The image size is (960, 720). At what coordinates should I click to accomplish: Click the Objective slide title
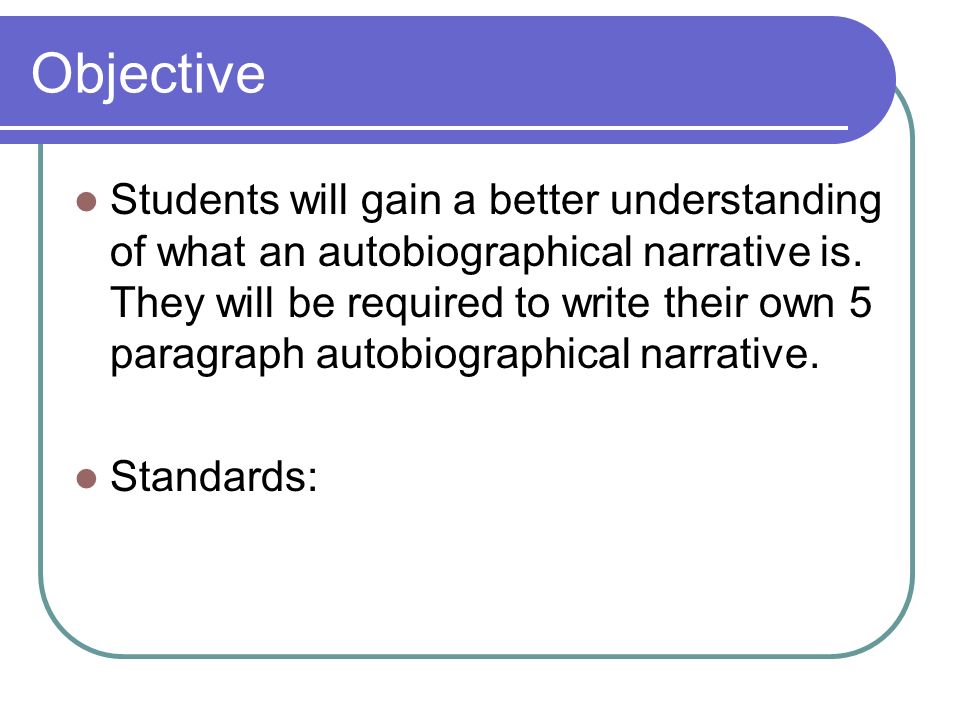click(148, 75)
